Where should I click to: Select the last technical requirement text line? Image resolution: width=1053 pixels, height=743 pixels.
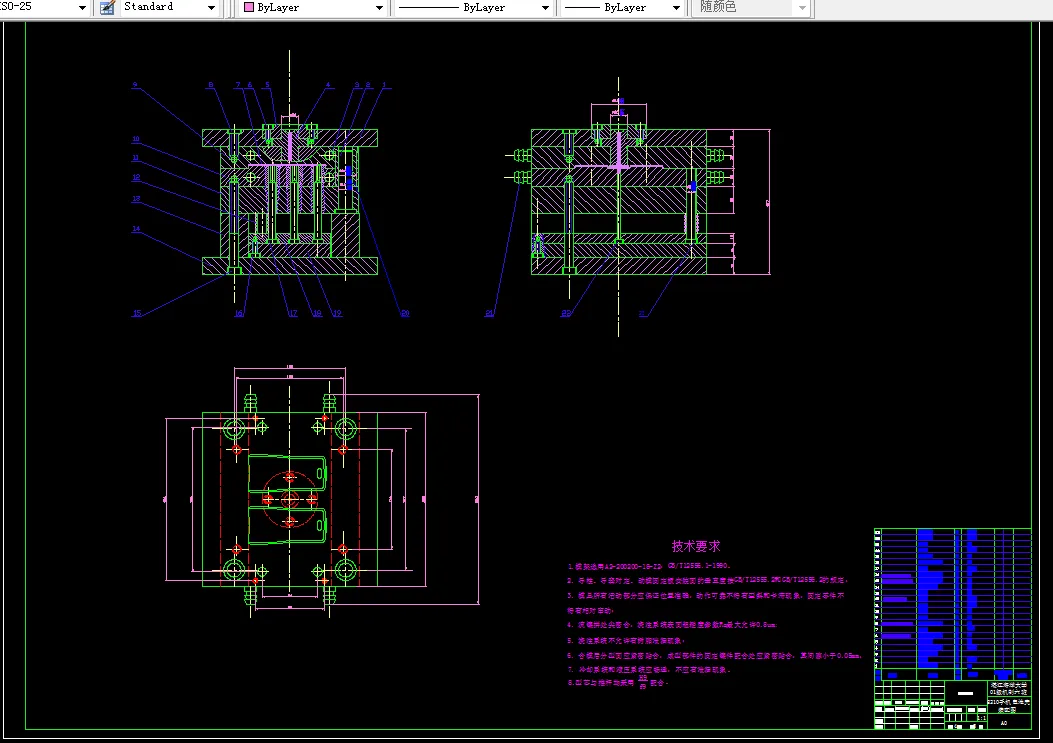618,683
